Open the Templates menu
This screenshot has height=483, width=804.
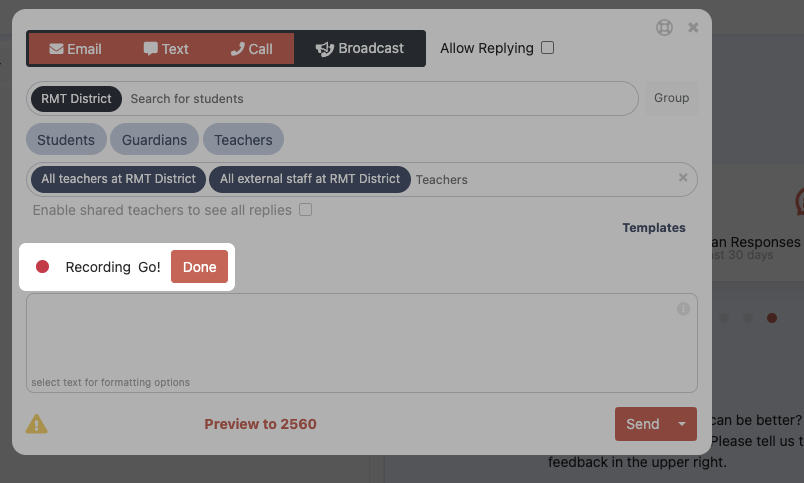654,228
